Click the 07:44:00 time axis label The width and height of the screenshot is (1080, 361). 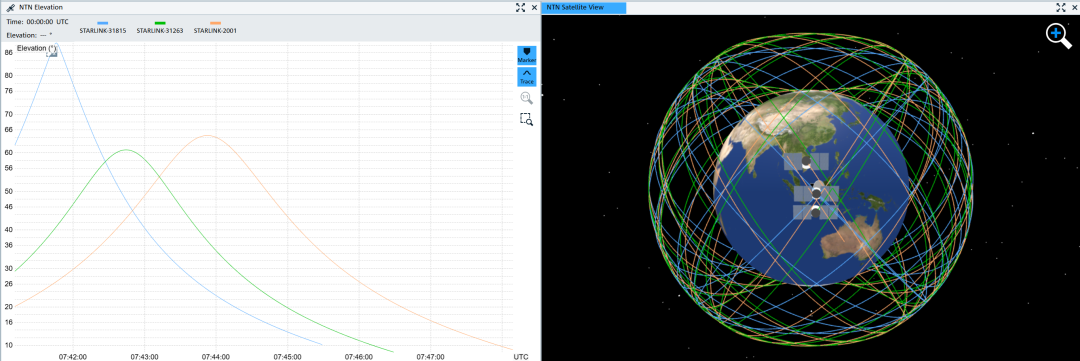(216, 357)
